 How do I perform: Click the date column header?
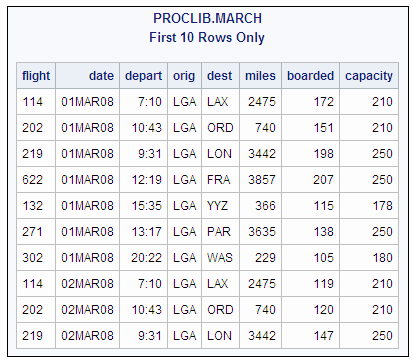pos(88,76)
